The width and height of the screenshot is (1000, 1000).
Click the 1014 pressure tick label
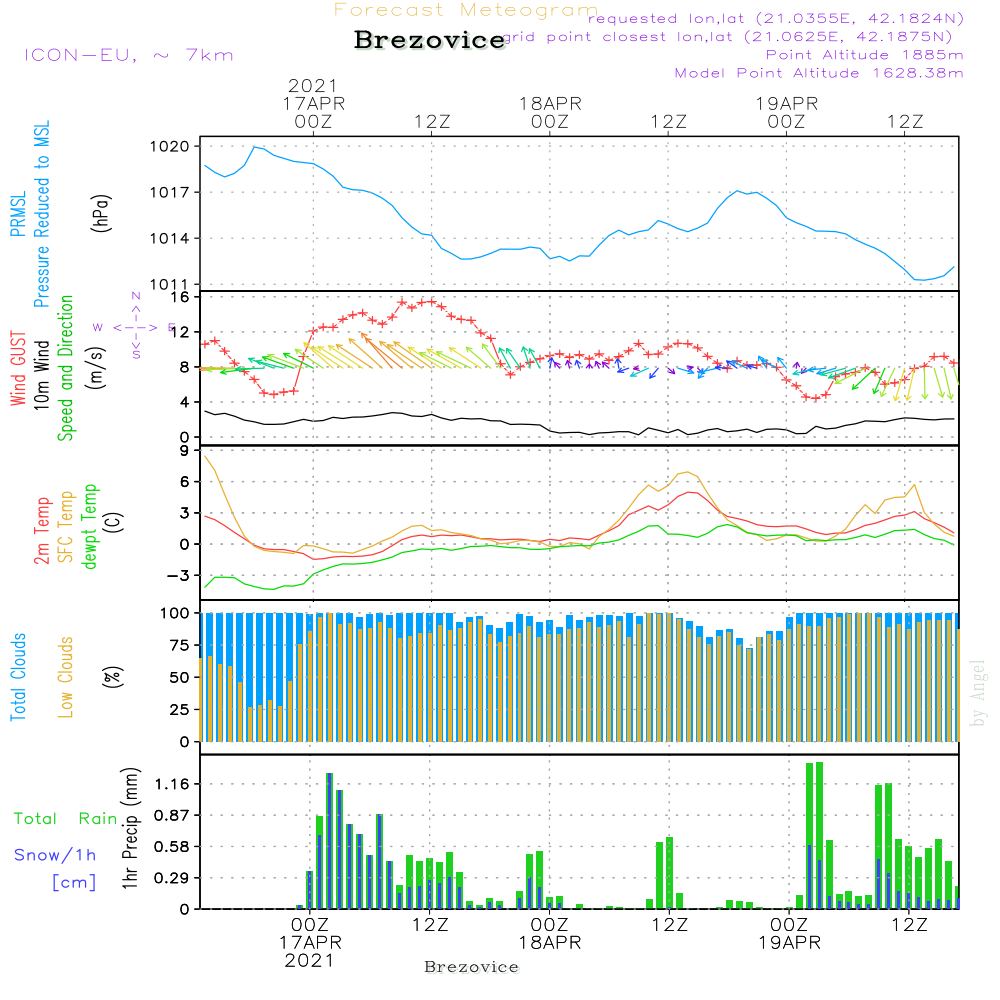click(x=170, y=239)
